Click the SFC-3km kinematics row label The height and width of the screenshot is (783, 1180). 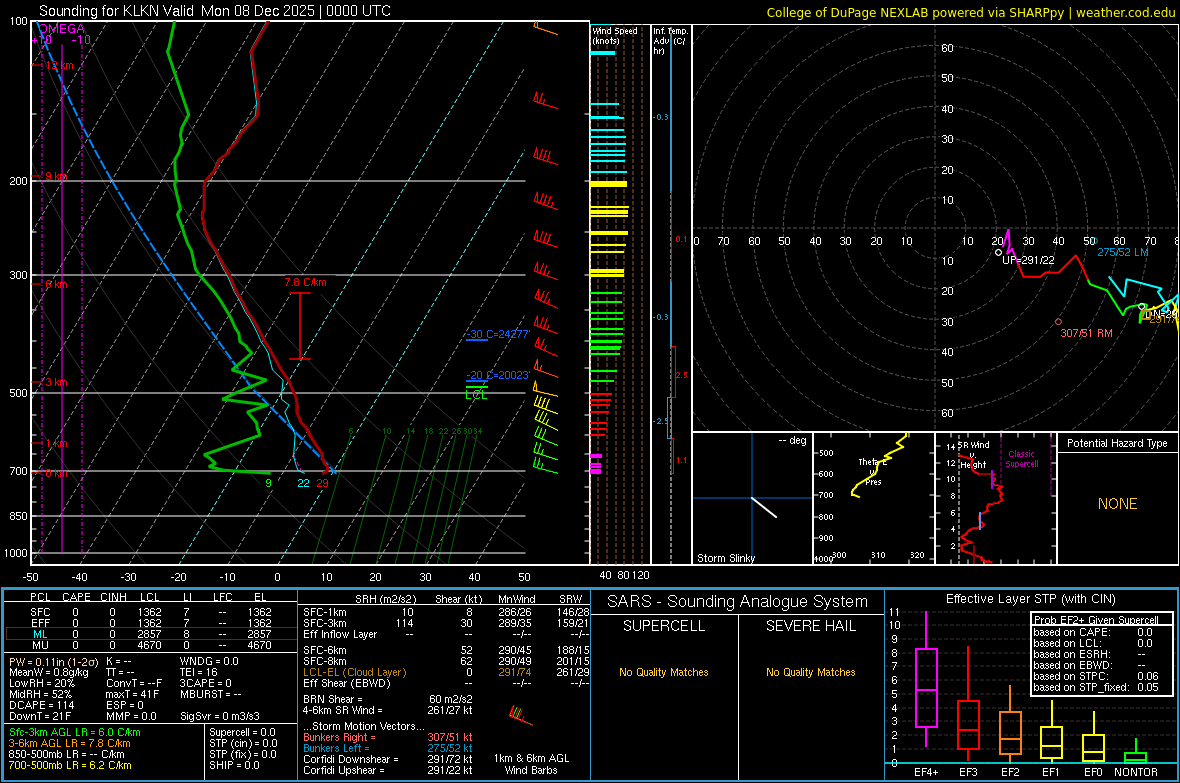pyautogui.click(x=324, y=623)
